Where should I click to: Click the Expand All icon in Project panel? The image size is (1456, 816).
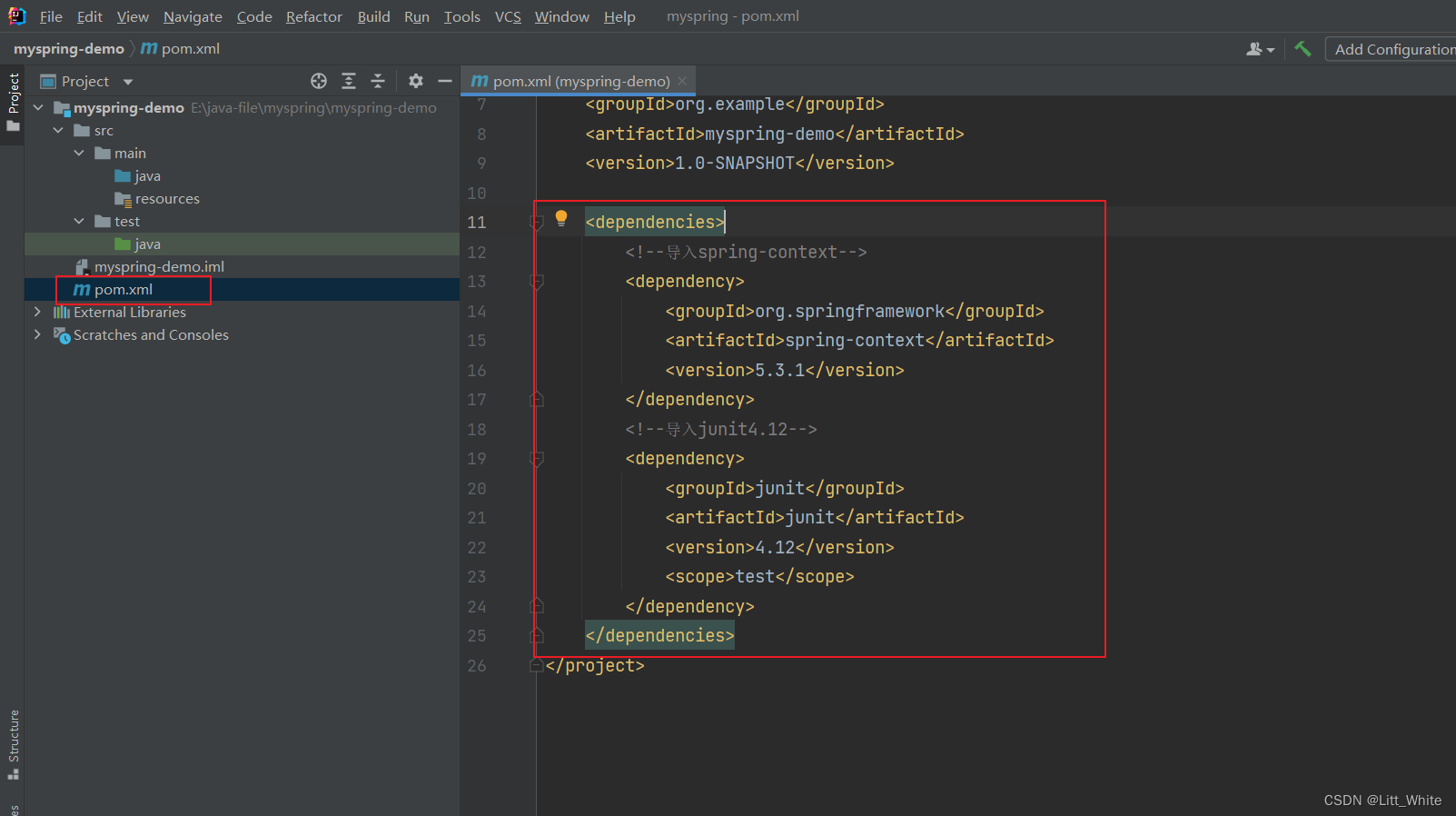coord(349,81)
